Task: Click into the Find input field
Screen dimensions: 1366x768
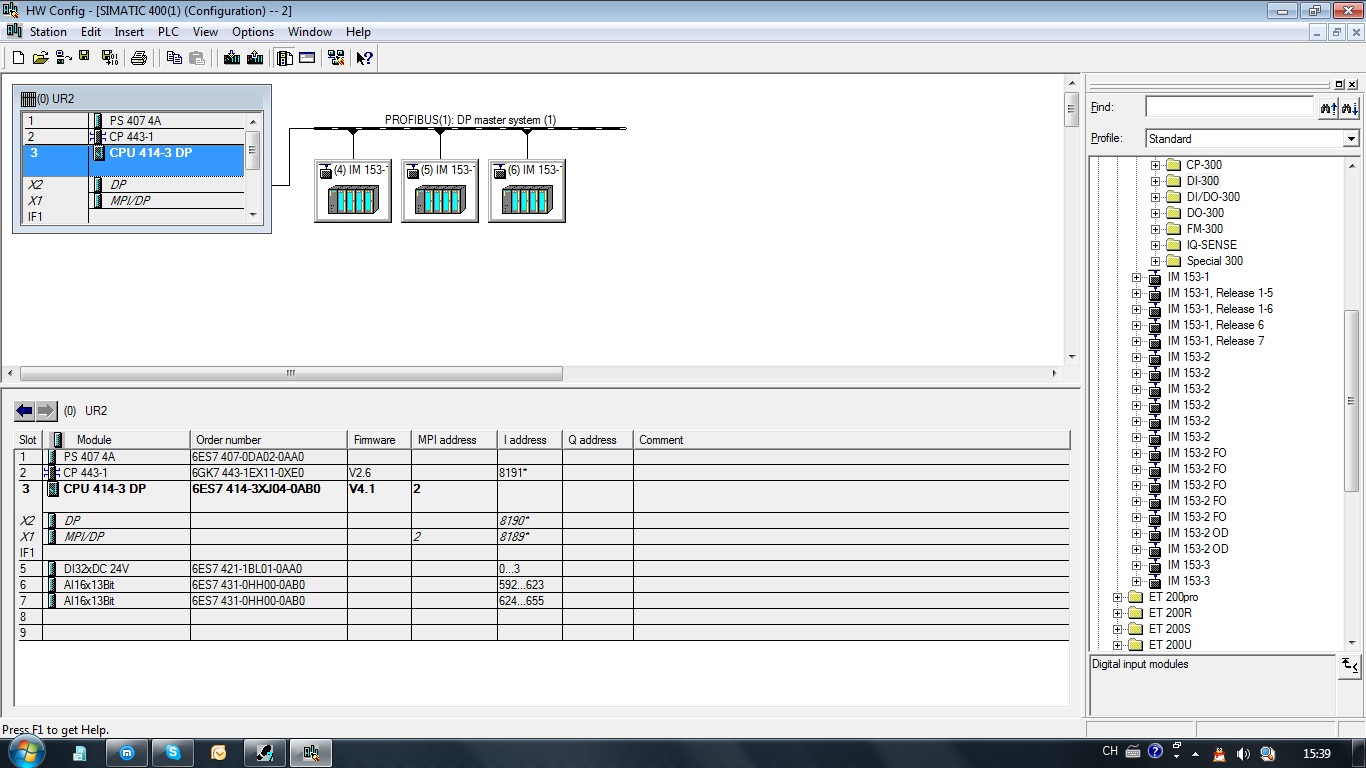Action: (x=1229, y=107)
